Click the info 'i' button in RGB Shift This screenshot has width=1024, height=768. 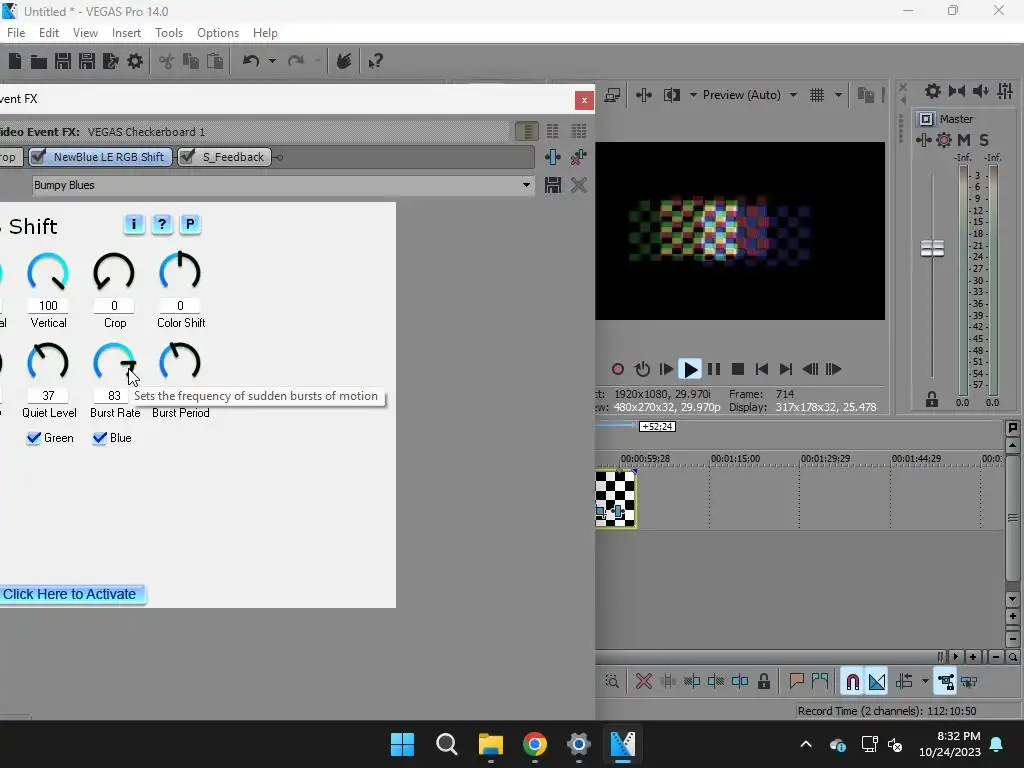tap(134, 224)
